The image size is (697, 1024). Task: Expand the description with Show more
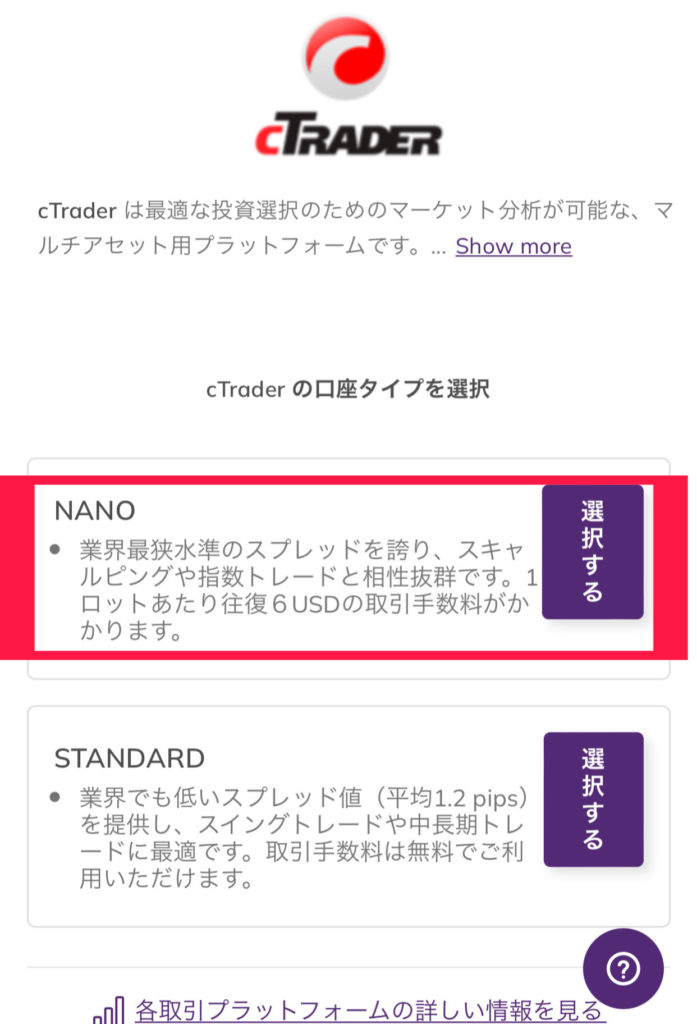point(513,246)
